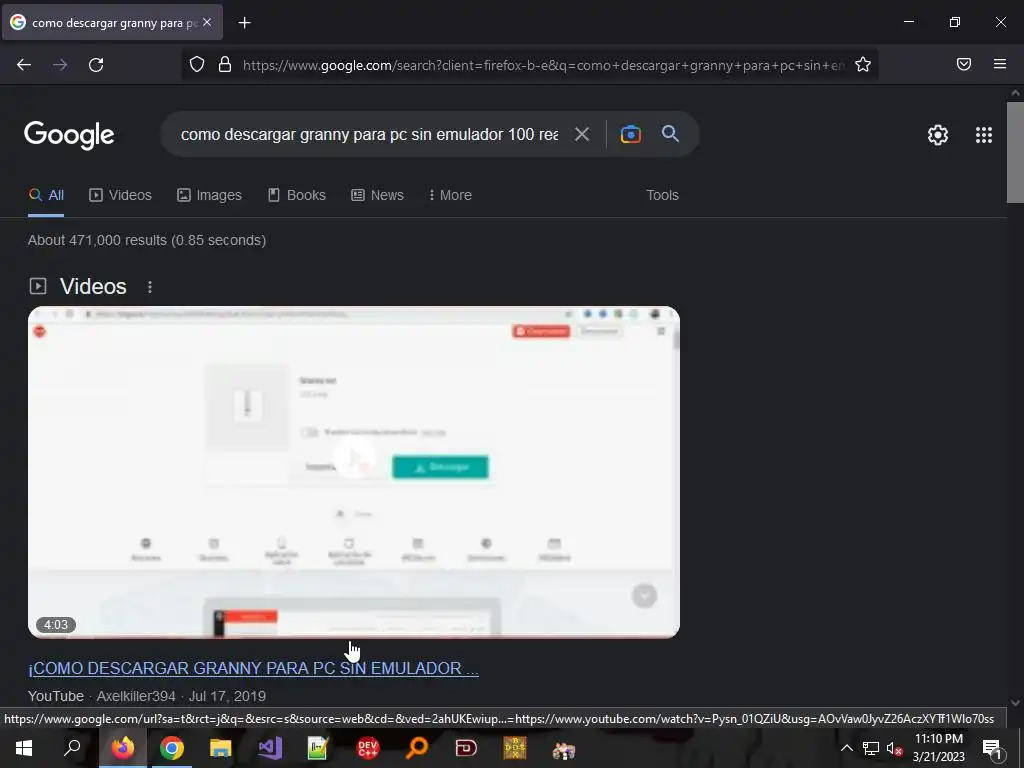This screenshot has width=1024, height=768.
Task: Show hidden system tray icons chevron
Action: [x=846, y=748]
